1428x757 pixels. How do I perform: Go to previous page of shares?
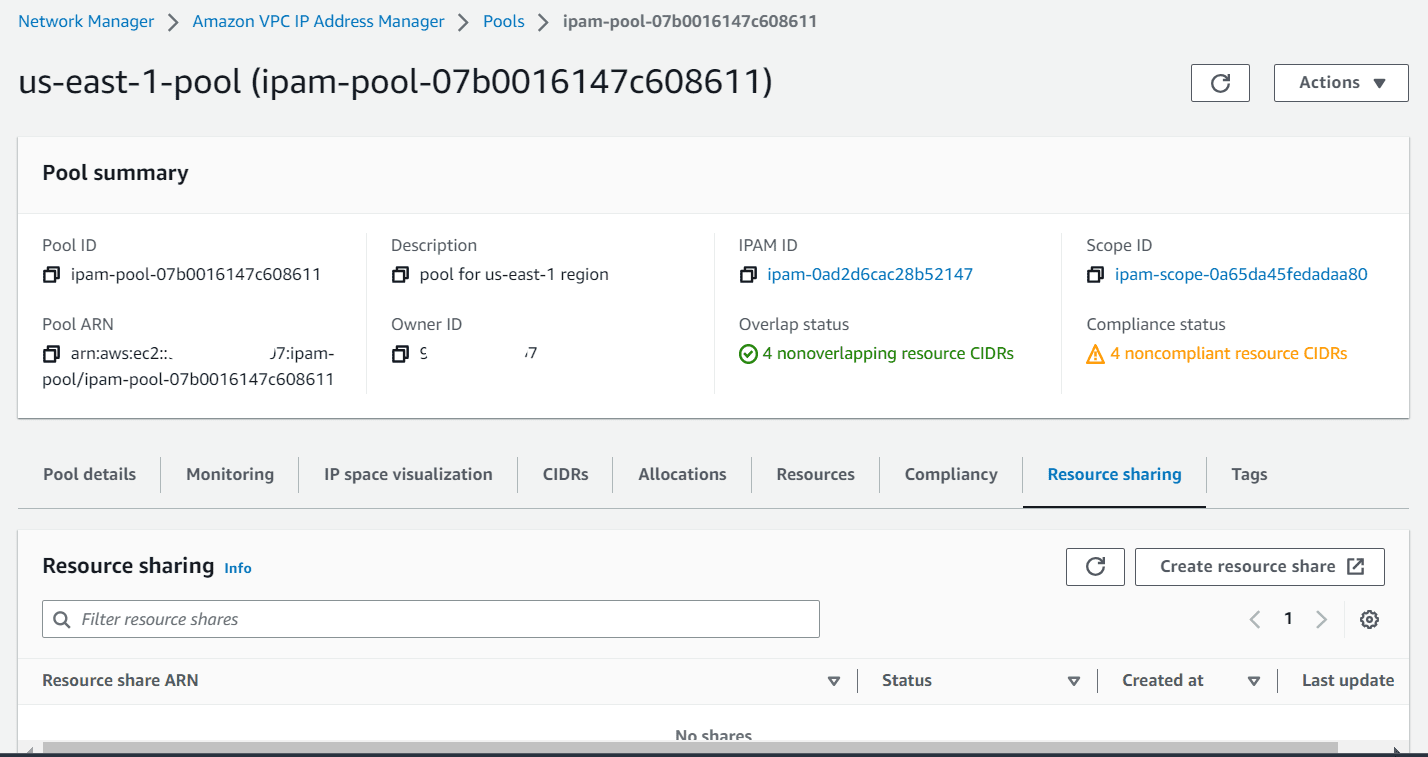[1255, 620]
